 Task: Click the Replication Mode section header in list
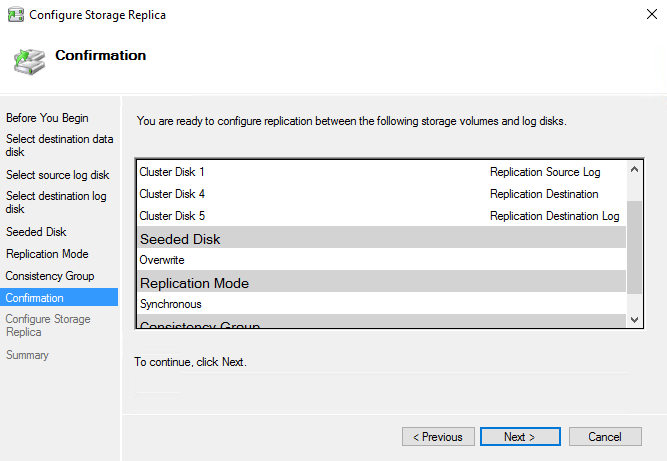(x=382, y=282)
